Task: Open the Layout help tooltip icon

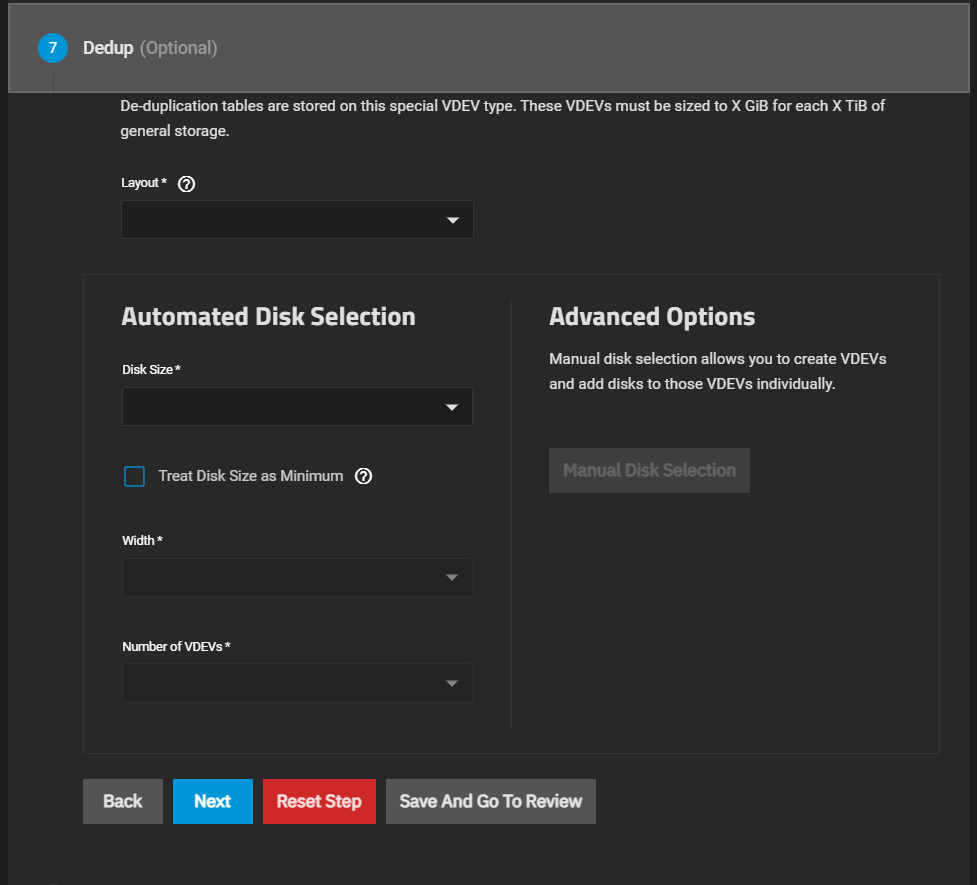Action: coord(185,184)
